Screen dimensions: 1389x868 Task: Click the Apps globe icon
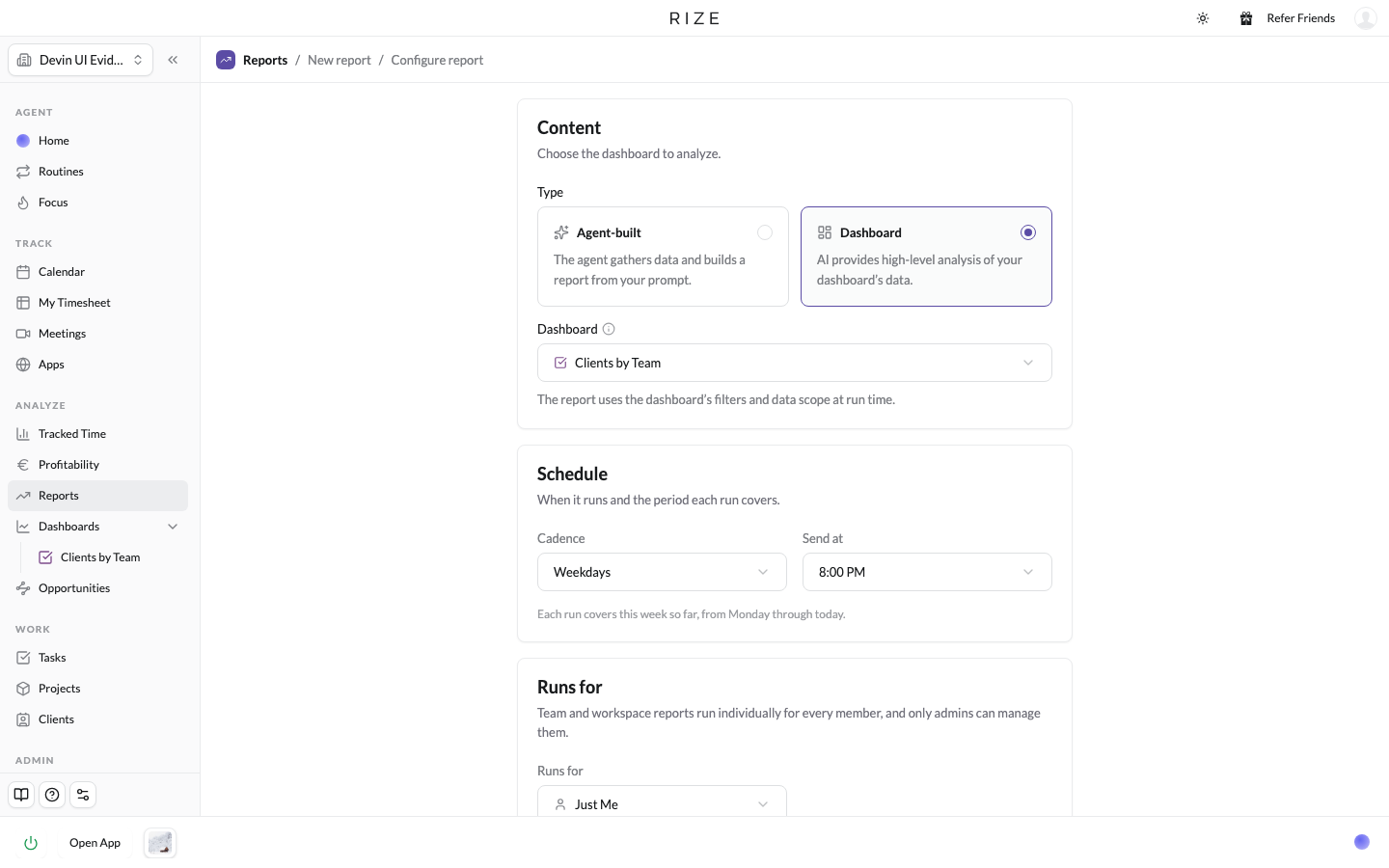pyautogui.click(x=23, y=365)
